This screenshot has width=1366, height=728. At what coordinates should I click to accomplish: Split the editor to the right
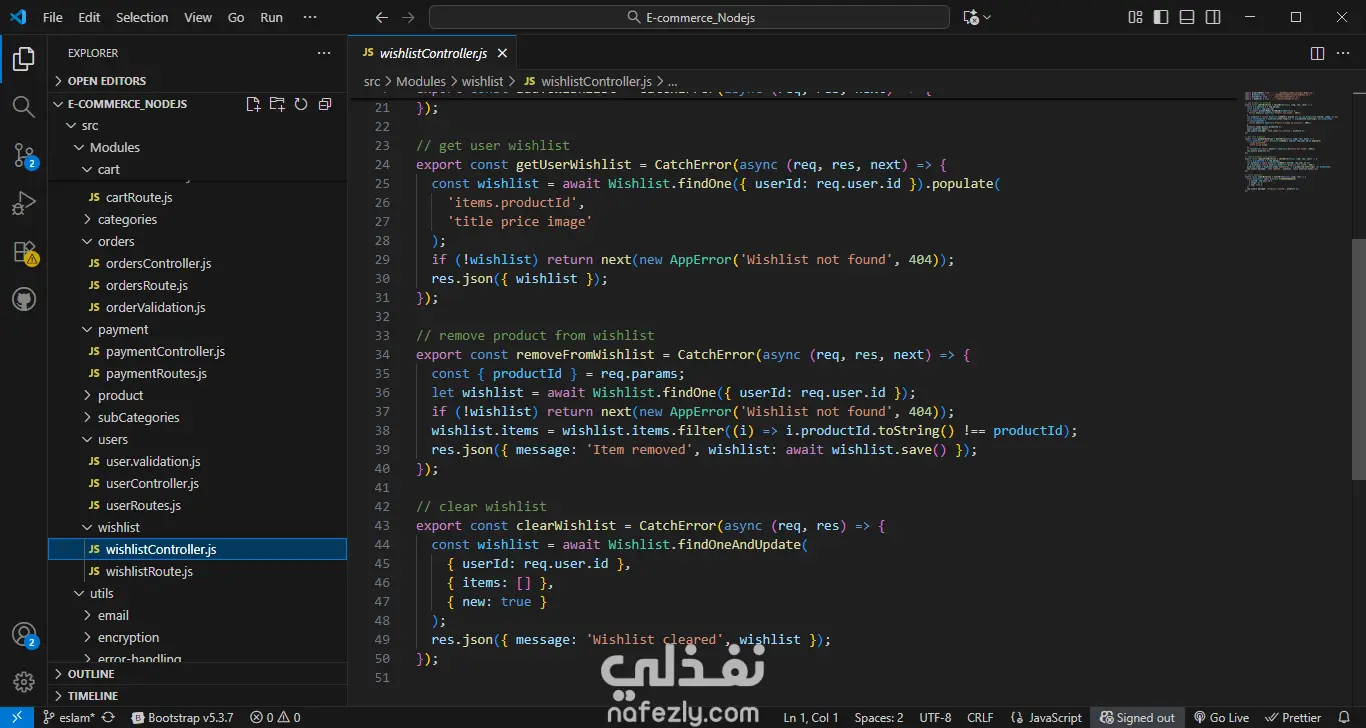(1317, 53)
